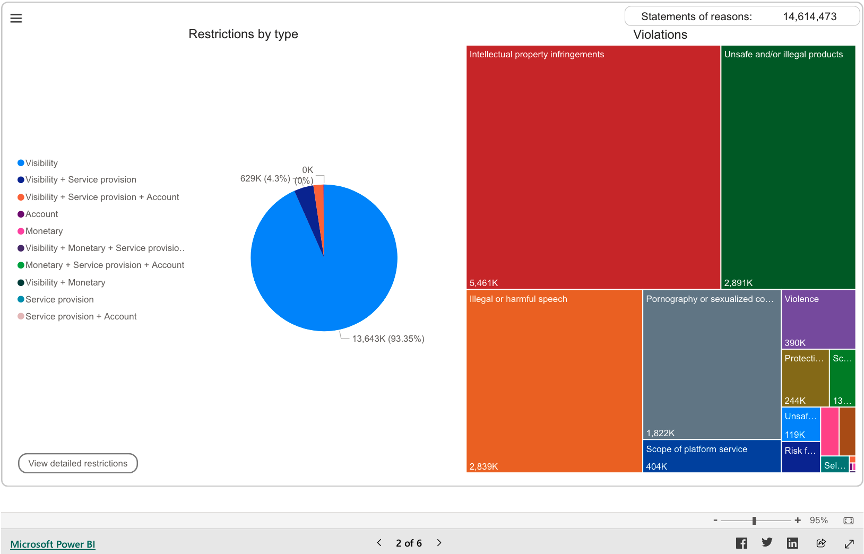The height and width of the screenshot is (554, 864).
Task: Select the Monetary legend item
Action: click(x=43, y=231)
